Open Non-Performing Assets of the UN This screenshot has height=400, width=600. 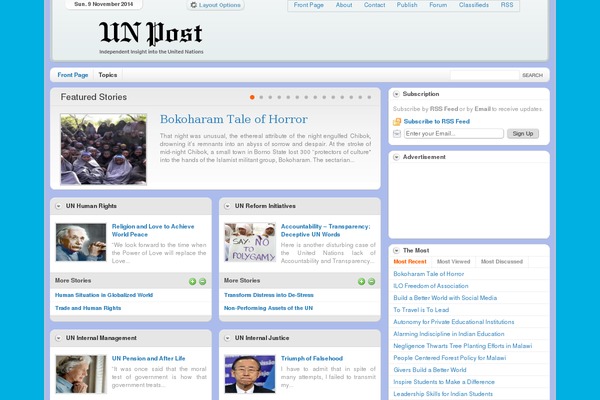tap(268, 308)
